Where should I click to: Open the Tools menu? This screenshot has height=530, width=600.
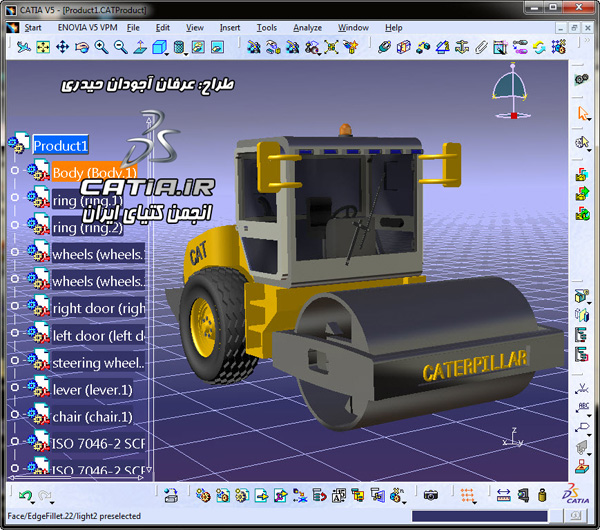click(266, 28)
